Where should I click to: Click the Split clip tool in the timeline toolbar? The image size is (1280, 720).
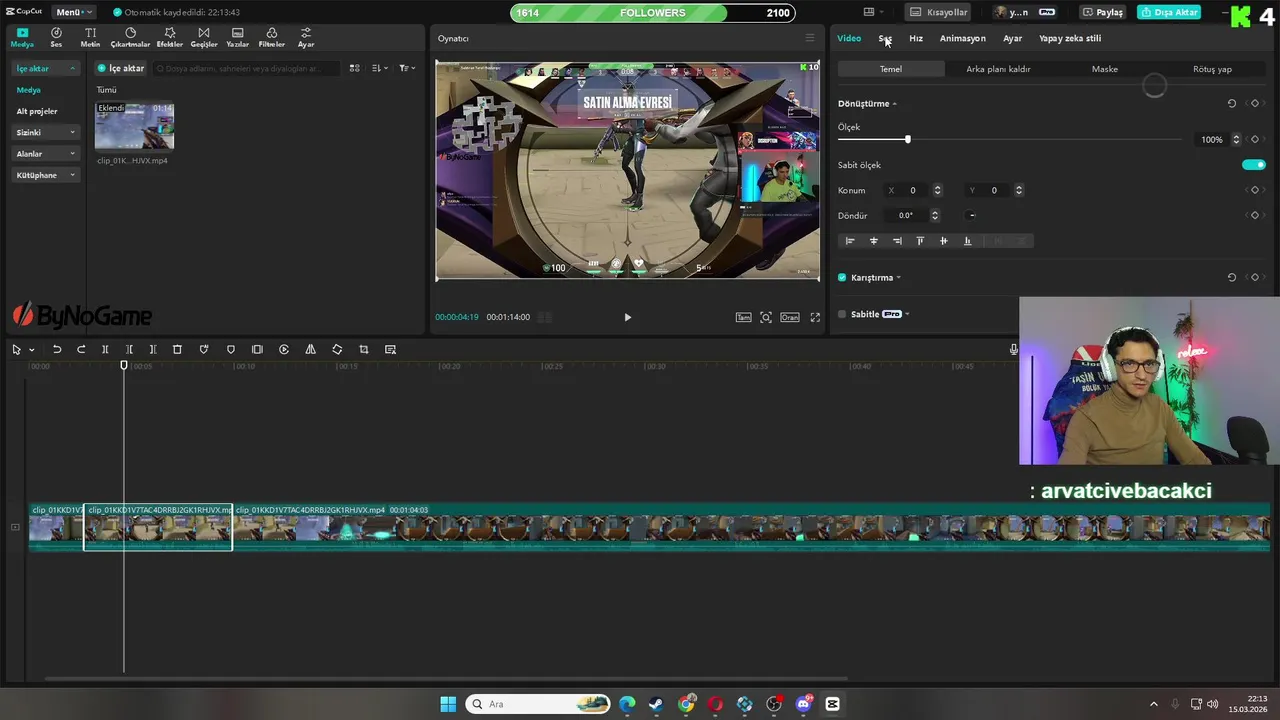(x=105, y=349)
